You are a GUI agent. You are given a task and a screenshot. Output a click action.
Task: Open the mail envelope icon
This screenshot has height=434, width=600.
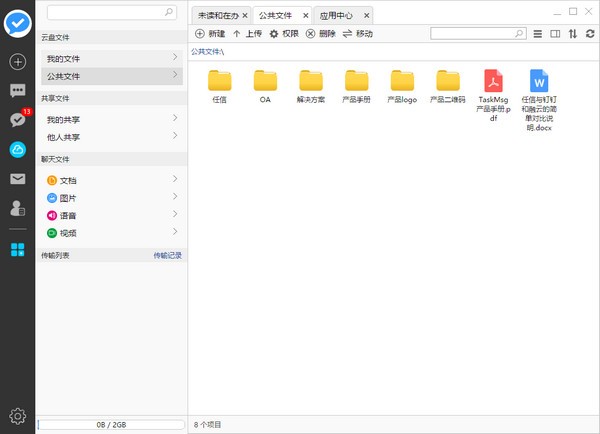pyautogui.click(x=17, y=179)
